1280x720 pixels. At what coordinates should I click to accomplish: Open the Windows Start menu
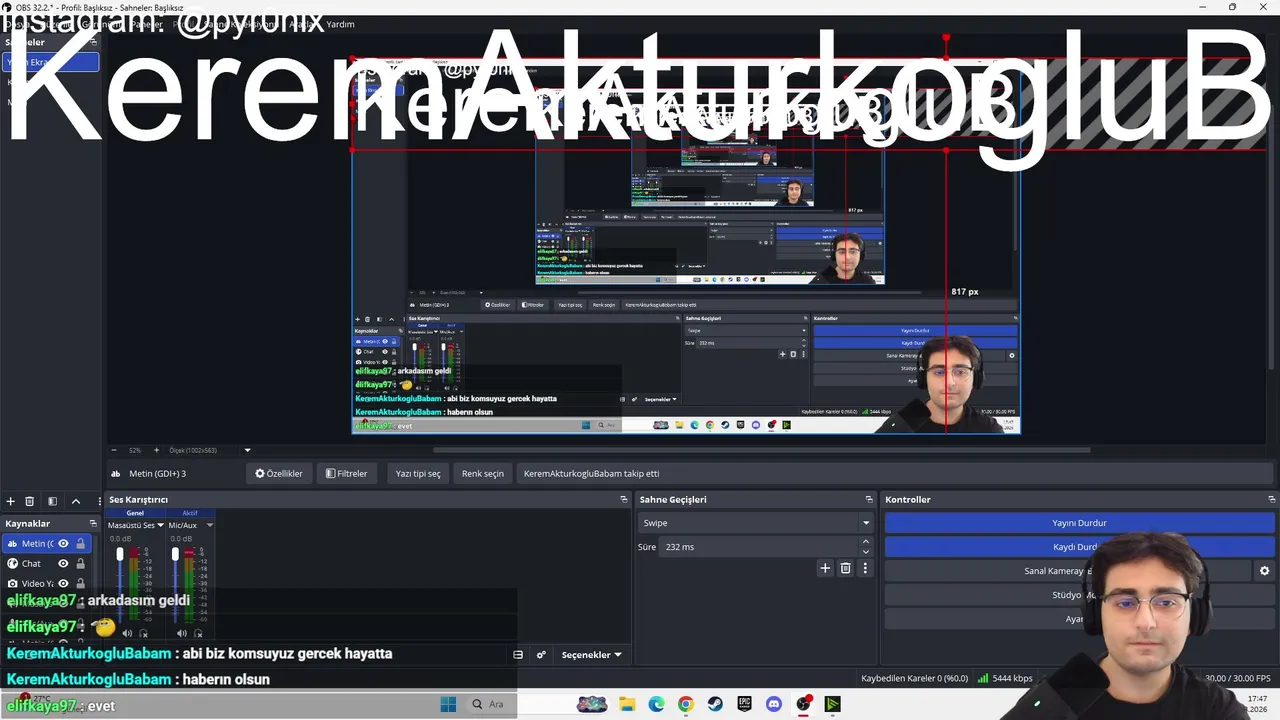[448, 704]
